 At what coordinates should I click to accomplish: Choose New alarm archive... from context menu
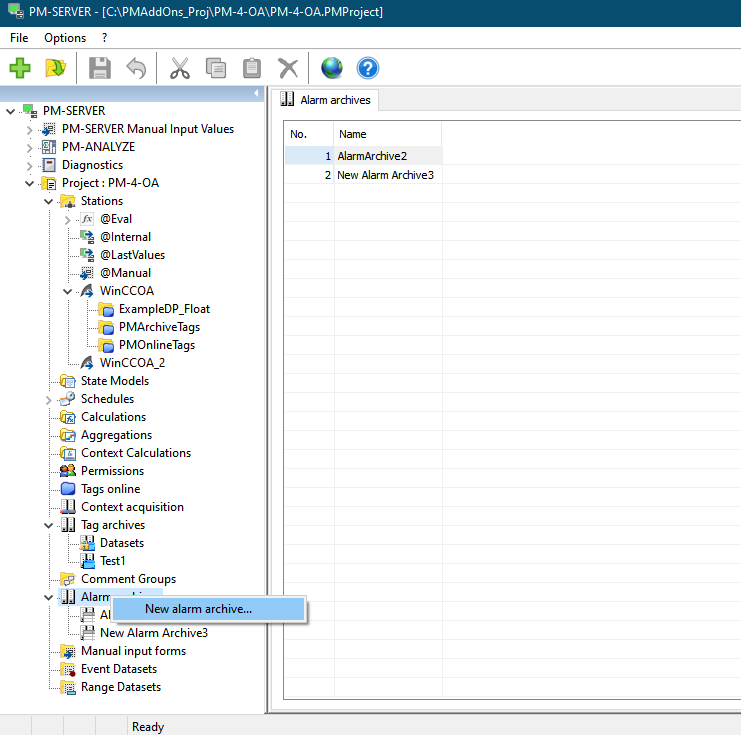click(198, 608)
